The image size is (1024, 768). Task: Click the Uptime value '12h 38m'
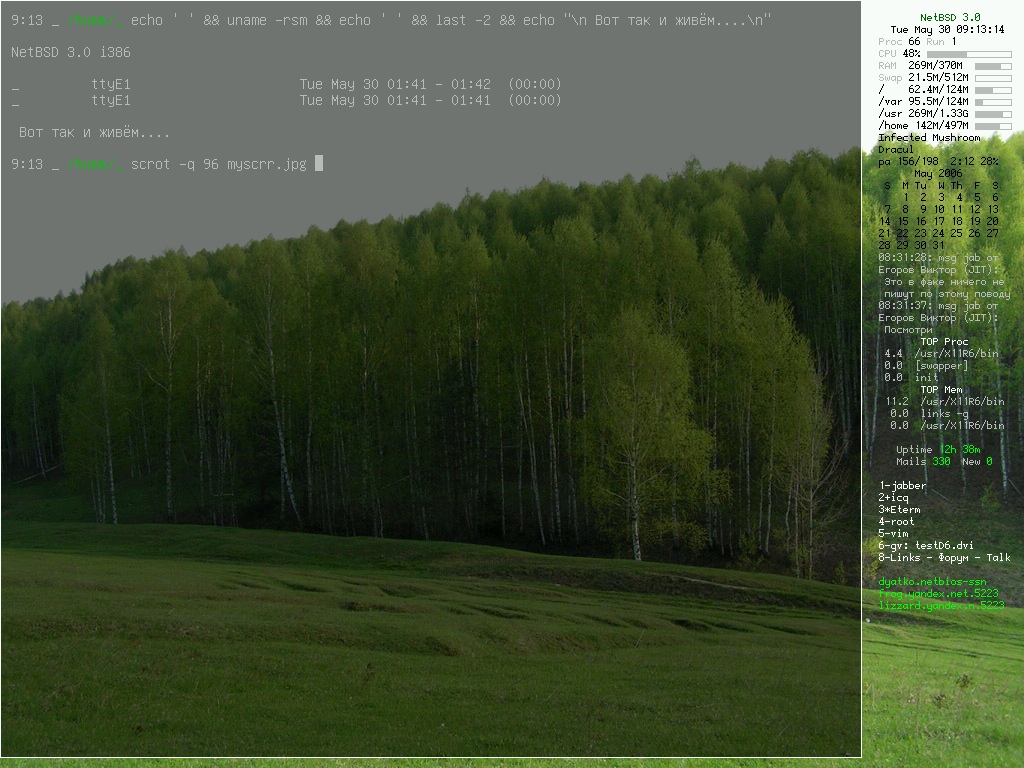tap(960, 449)
